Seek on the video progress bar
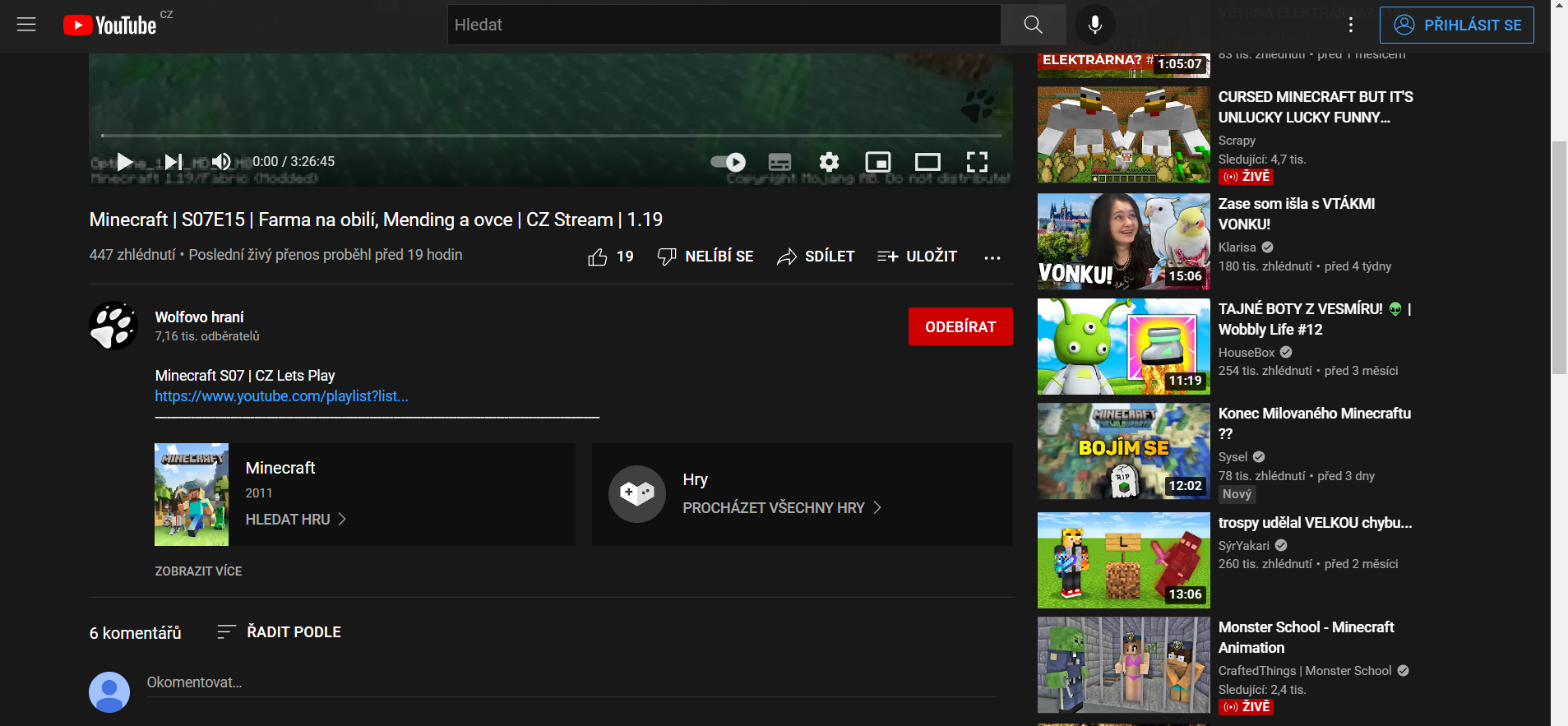 coord(551,135)
